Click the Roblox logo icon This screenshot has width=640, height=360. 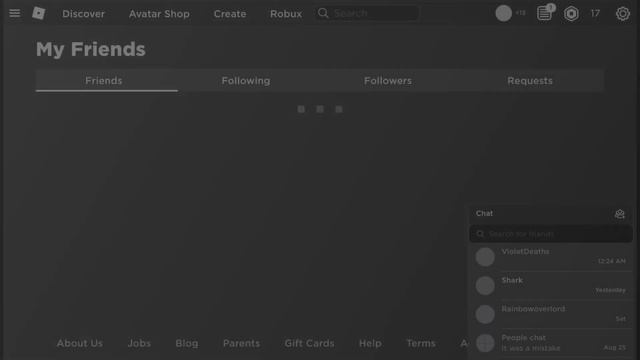pos(38,13)
